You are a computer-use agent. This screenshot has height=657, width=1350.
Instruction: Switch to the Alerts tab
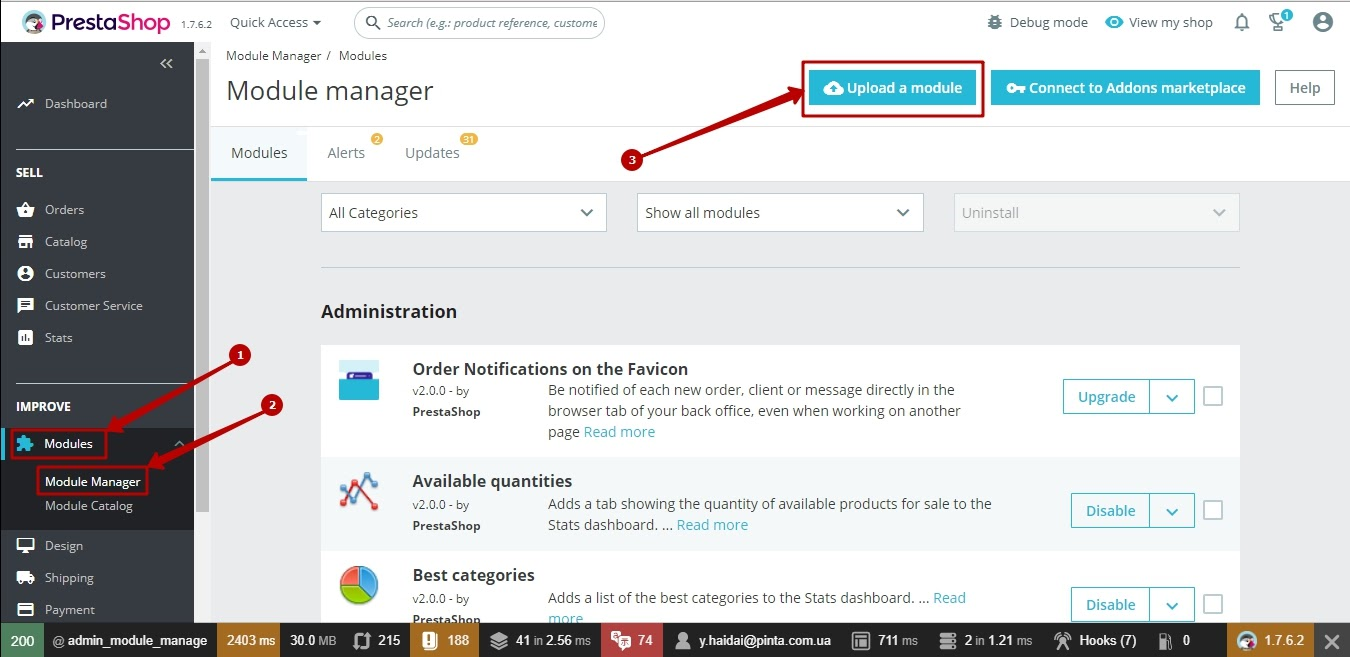346,153
